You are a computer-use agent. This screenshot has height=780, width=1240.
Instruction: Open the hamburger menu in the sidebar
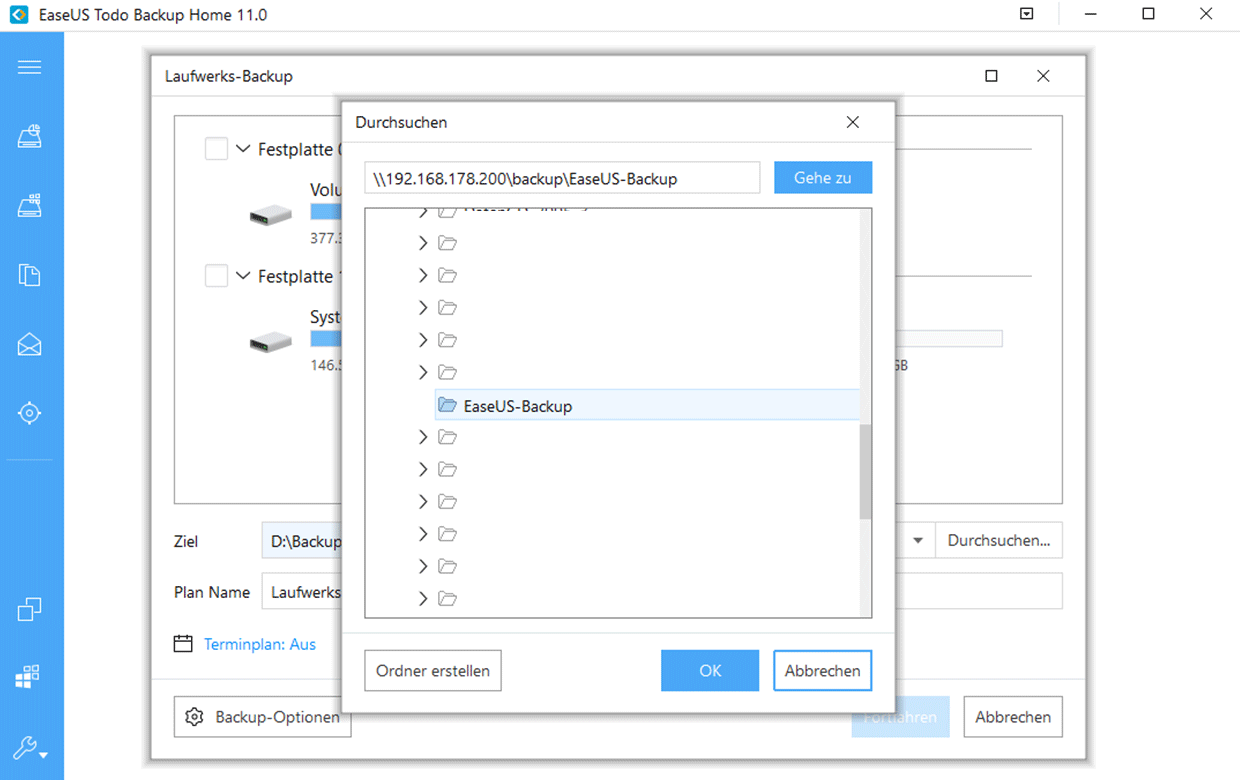30,68
